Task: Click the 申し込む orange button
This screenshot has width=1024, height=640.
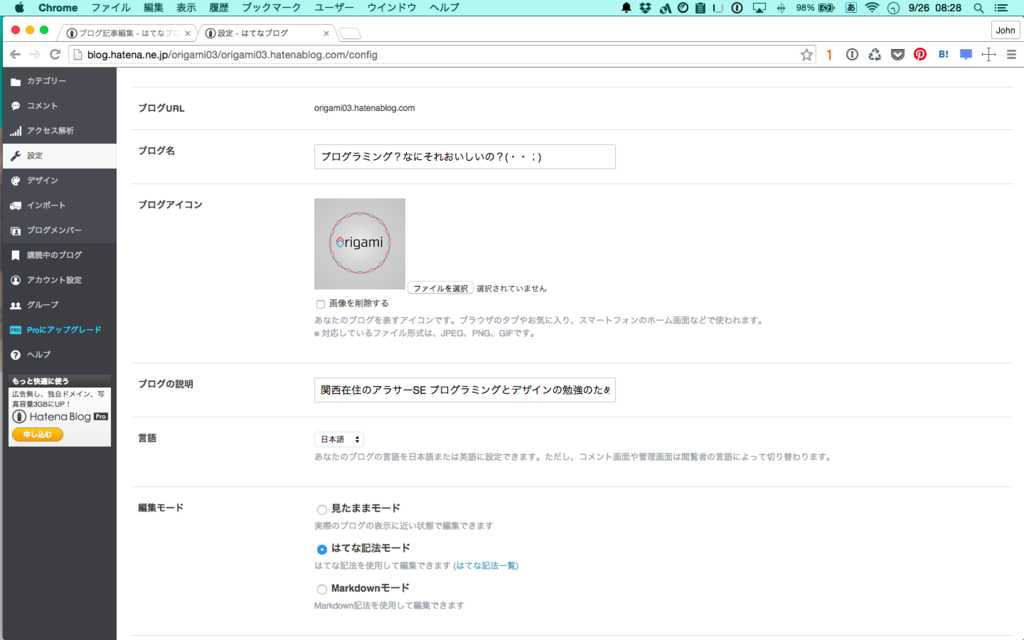Action: click(x=37, y=434)
